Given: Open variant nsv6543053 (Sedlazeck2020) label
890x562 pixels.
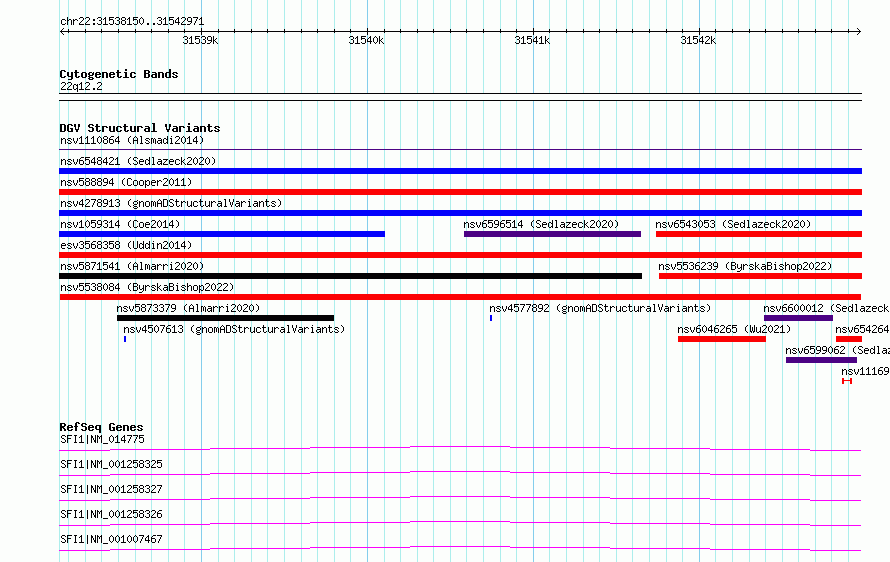Looking at the screenshot, I should point(733,224).
